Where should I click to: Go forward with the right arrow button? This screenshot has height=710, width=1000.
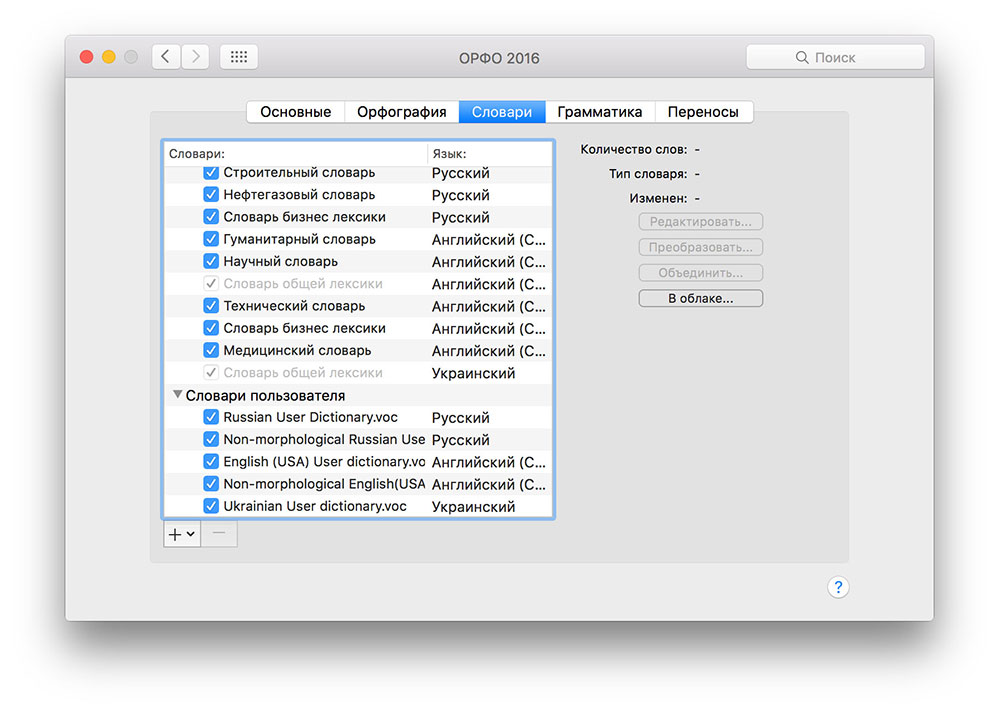[195, 57]
